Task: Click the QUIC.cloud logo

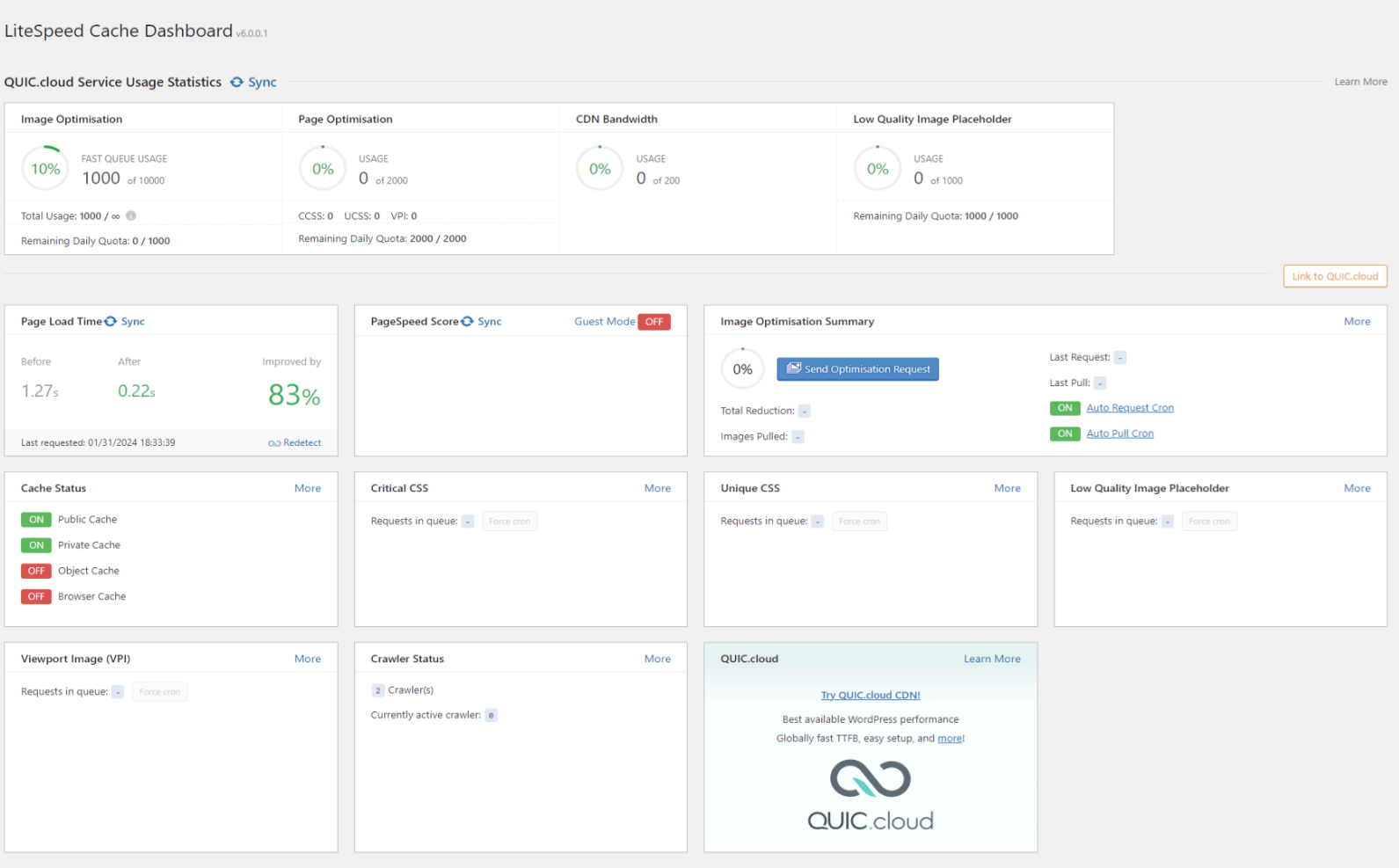Action: [x=871, y=794]
